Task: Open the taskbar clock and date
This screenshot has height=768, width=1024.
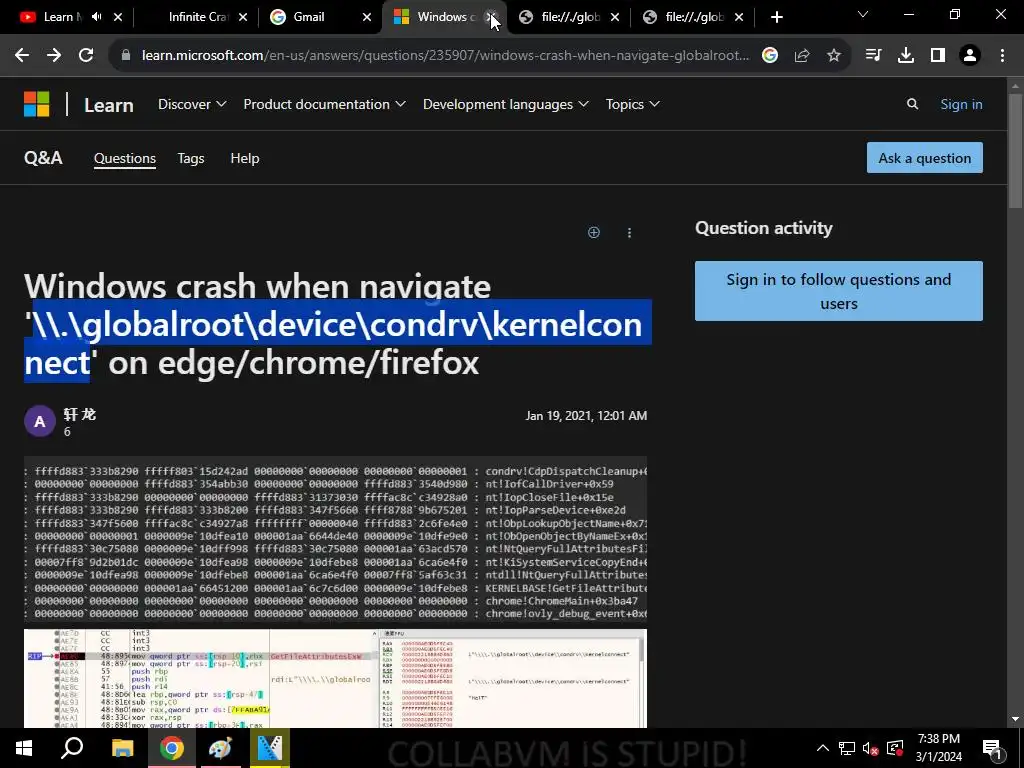Action: [x=938, y=748]
